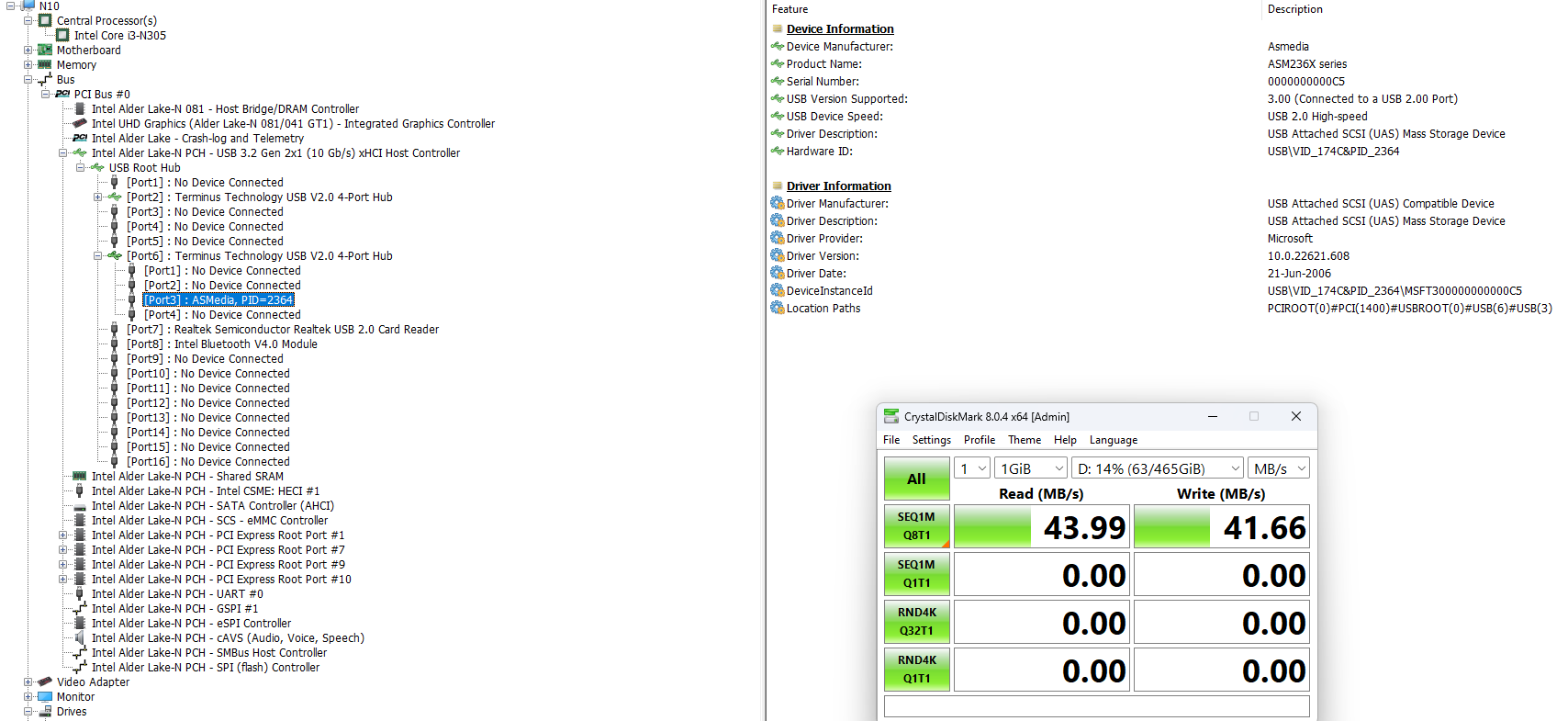Open the MB/s unit dropdown
Viewport: 1568px width, 721px height.
(1279, 468)
